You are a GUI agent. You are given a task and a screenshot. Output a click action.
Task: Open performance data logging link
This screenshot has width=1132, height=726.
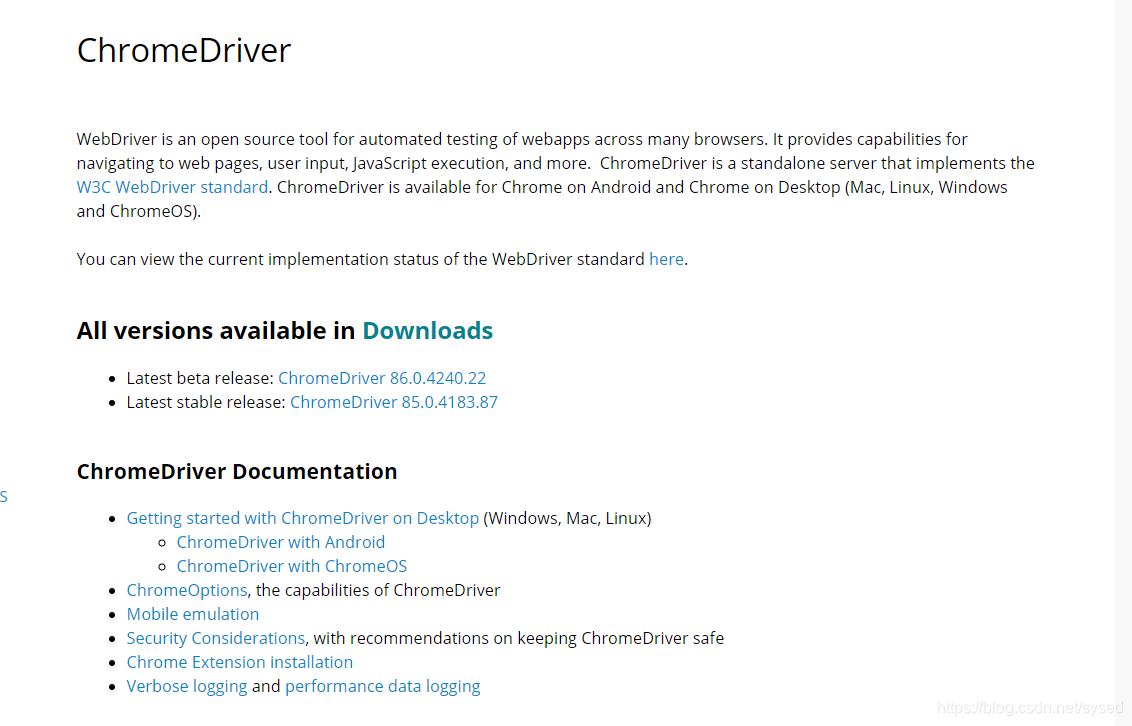tap(383, 686)
